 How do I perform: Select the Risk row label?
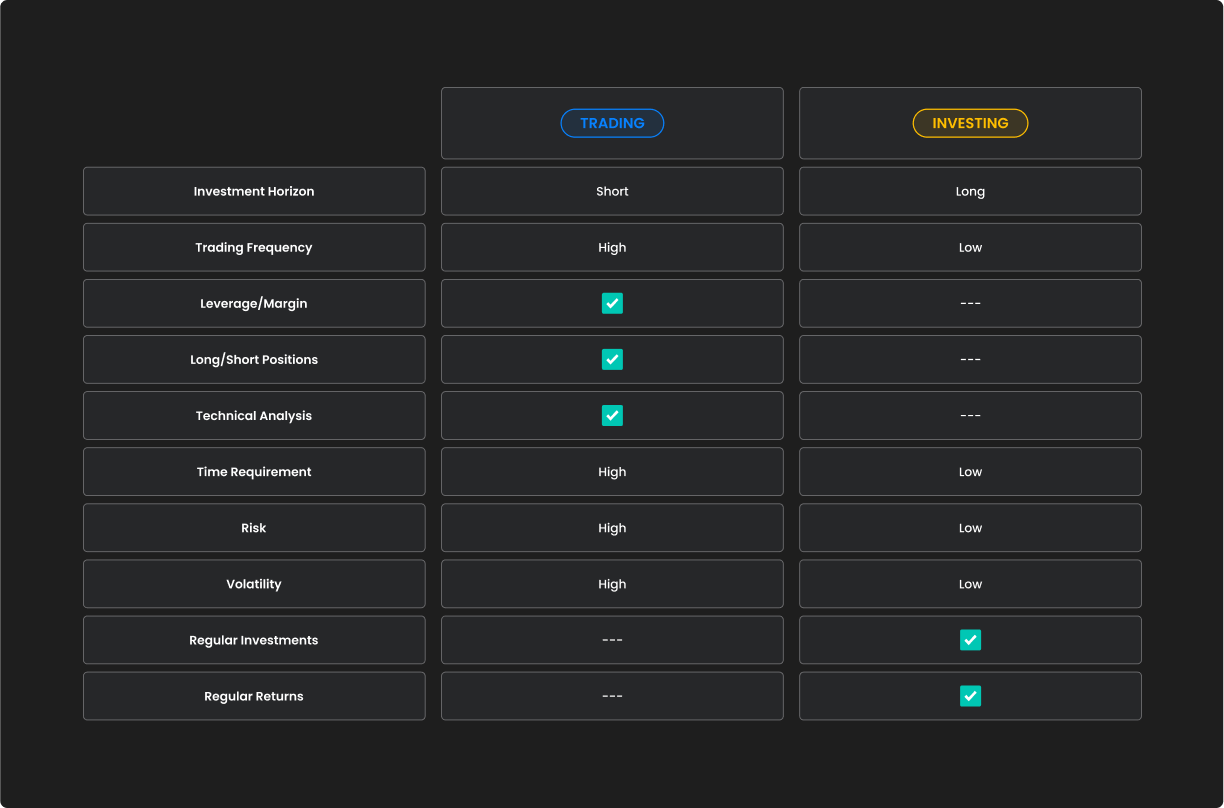click(254, 528)
